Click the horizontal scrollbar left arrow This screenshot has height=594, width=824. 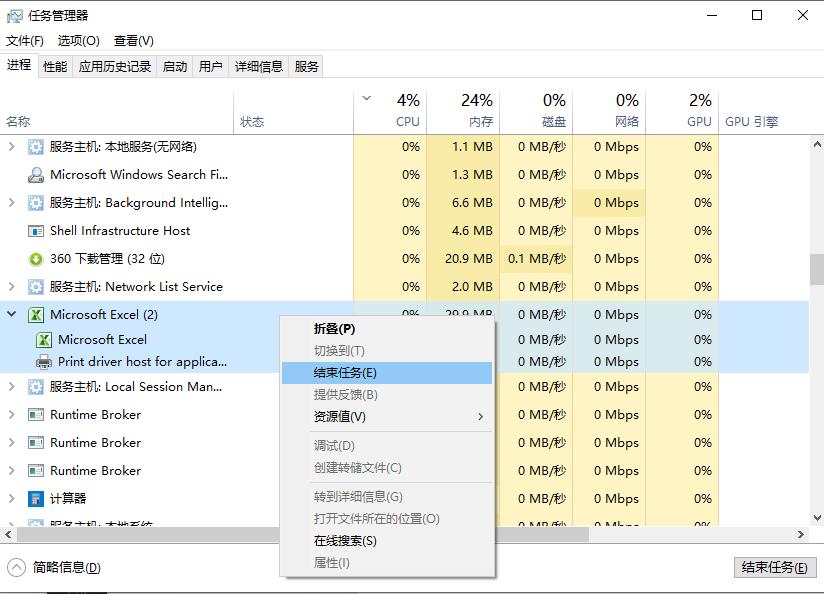7,535
